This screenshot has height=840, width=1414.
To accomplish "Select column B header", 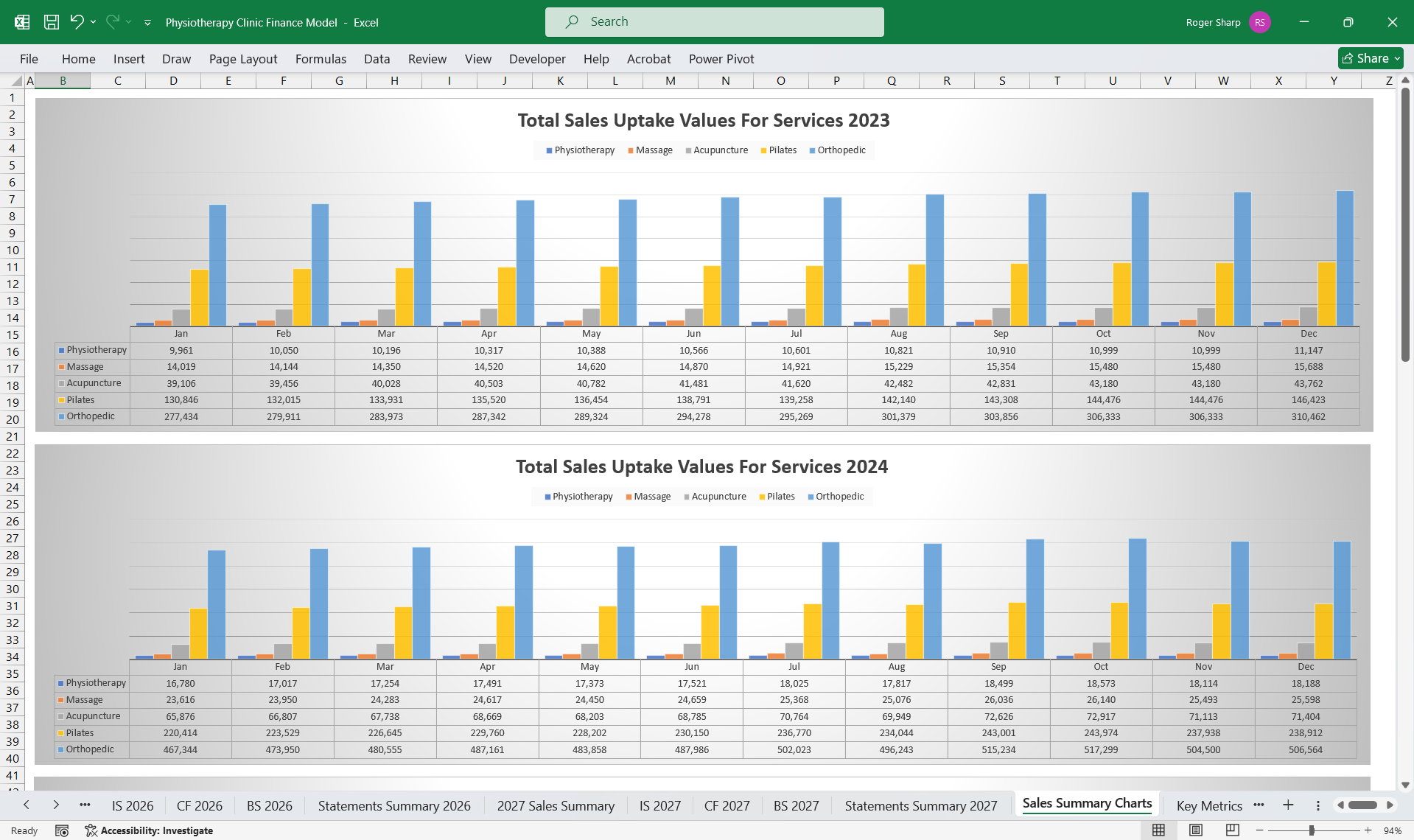I will (63, 81).
